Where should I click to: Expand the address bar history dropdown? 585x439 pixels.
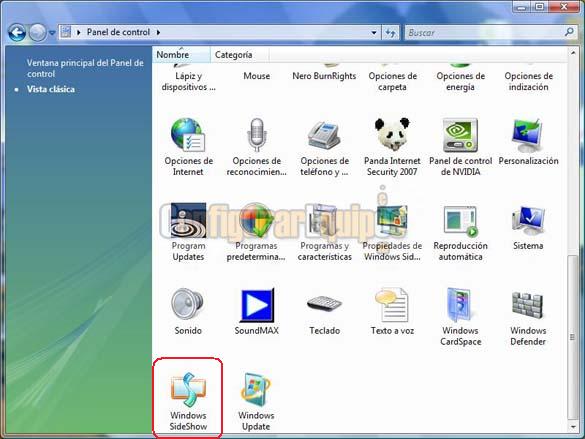tap(374, 33)
